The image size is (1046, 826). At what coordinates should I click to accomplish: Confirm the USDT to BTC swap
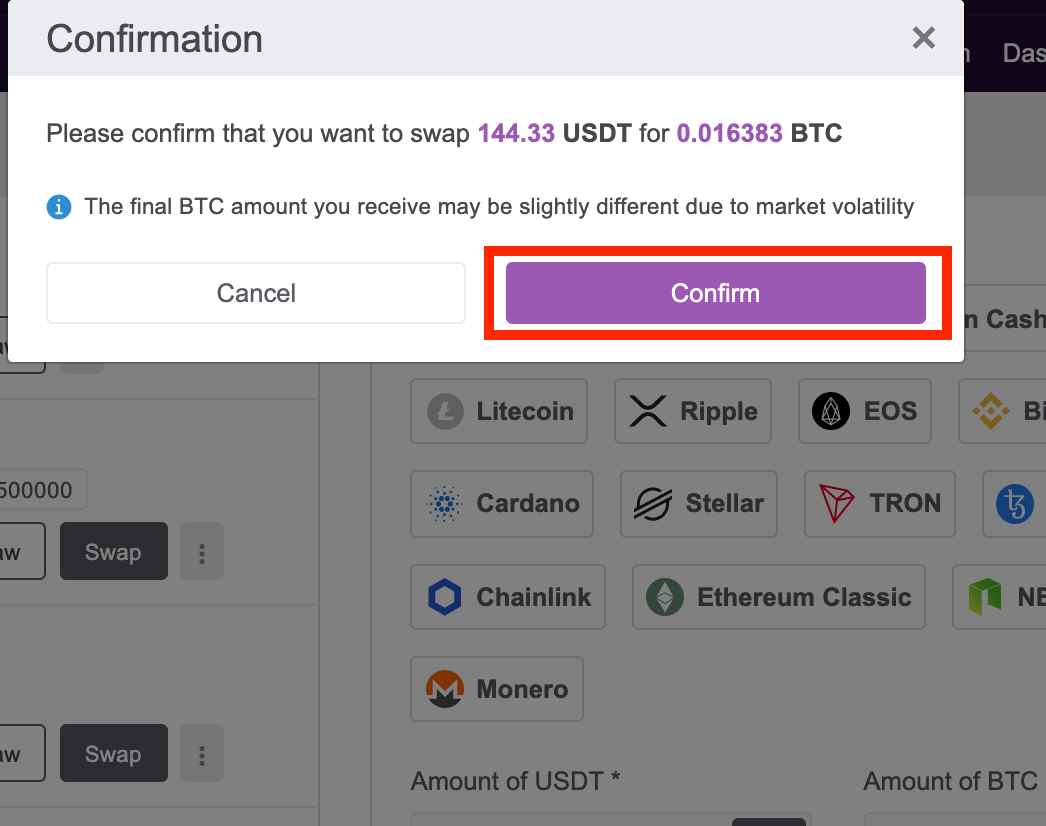715,293
